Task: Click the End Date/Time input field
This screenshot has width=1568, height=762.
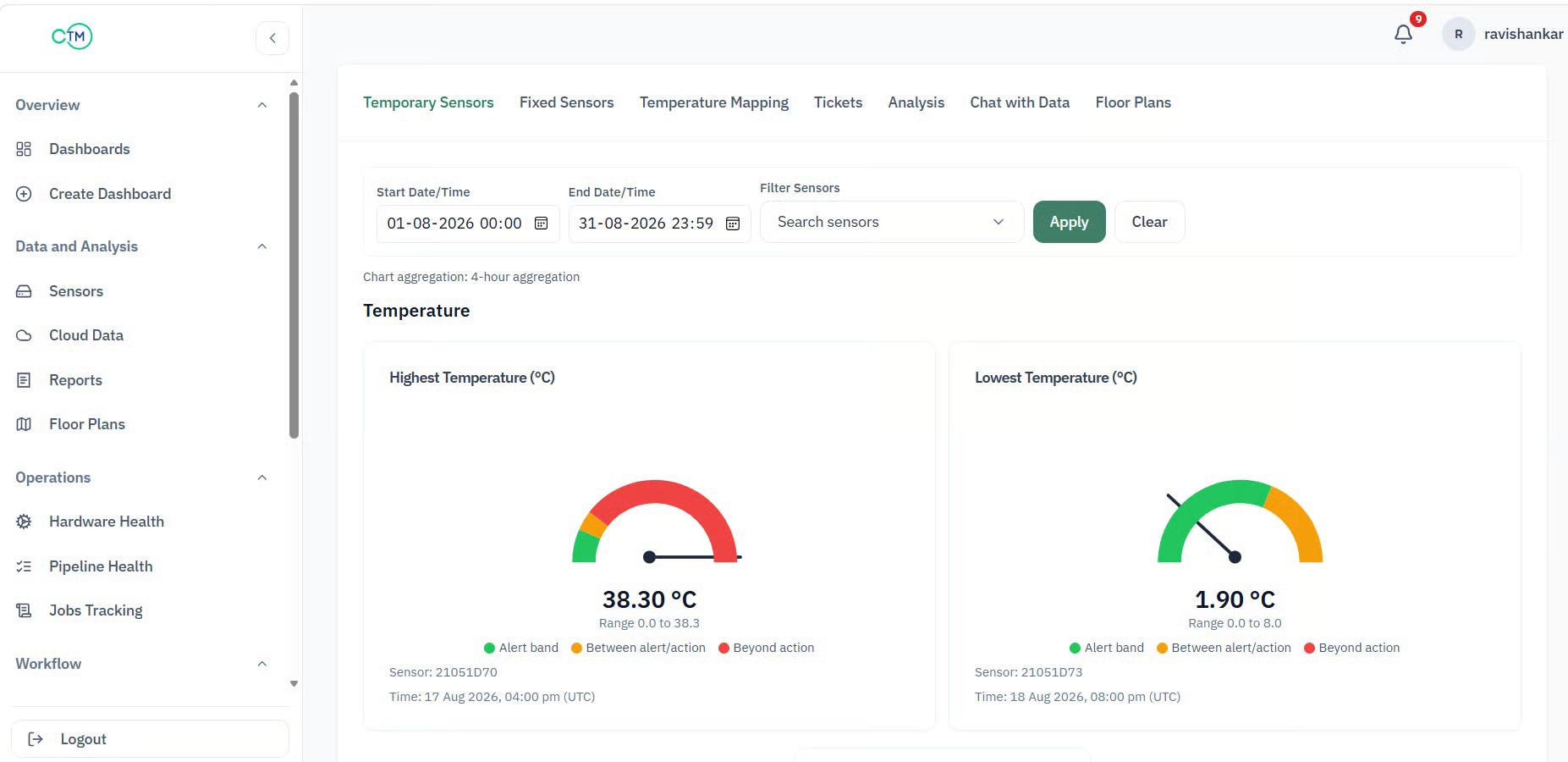Action: click(x=659, y=224)
